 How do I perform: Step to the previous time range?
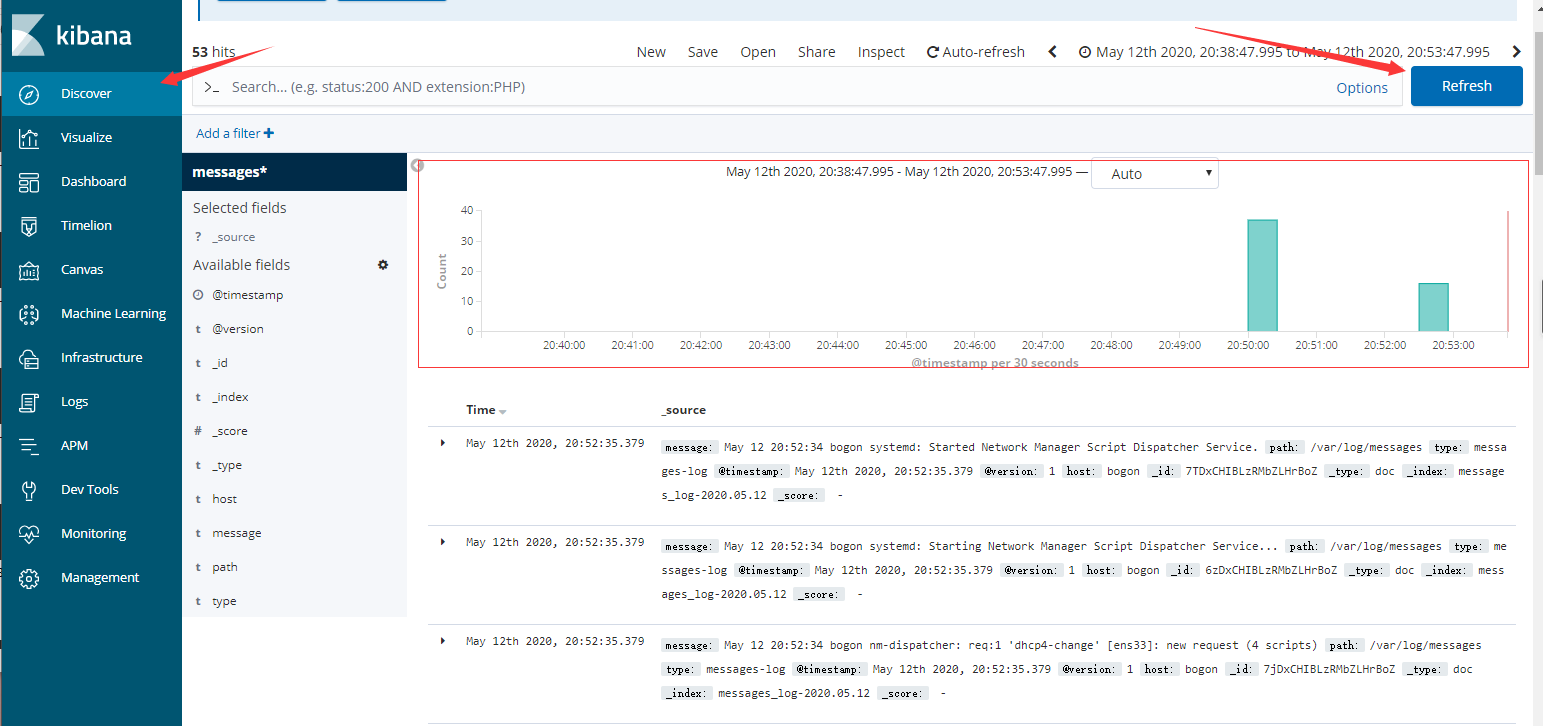pyautogui.click(x=1052, y=52)
